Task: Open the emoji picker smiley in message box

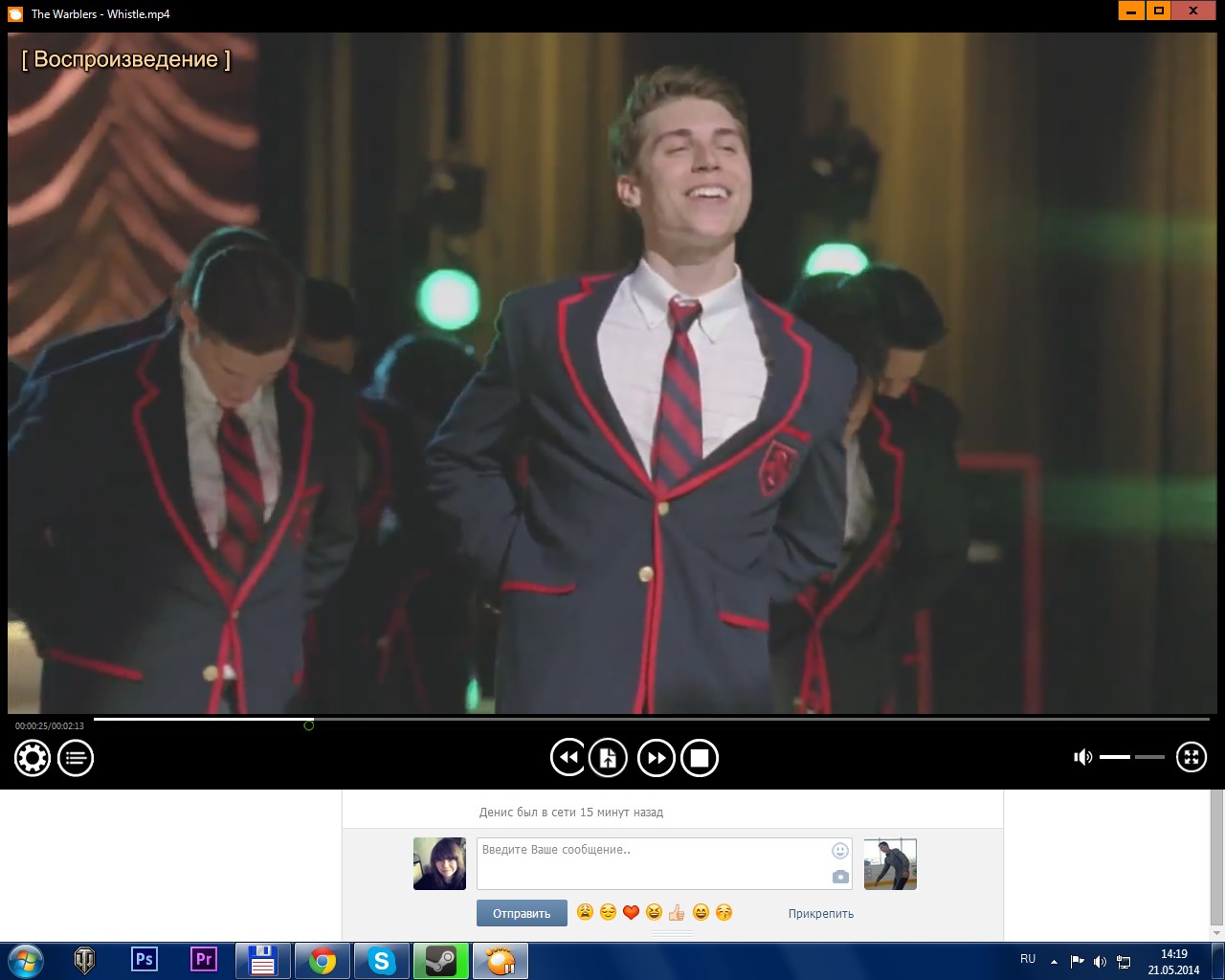Action: 840,850
